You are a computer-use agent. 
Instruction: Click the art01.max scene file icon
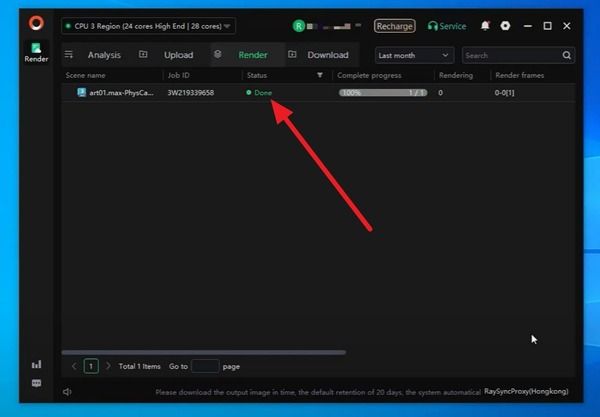[x=82, y=92]
